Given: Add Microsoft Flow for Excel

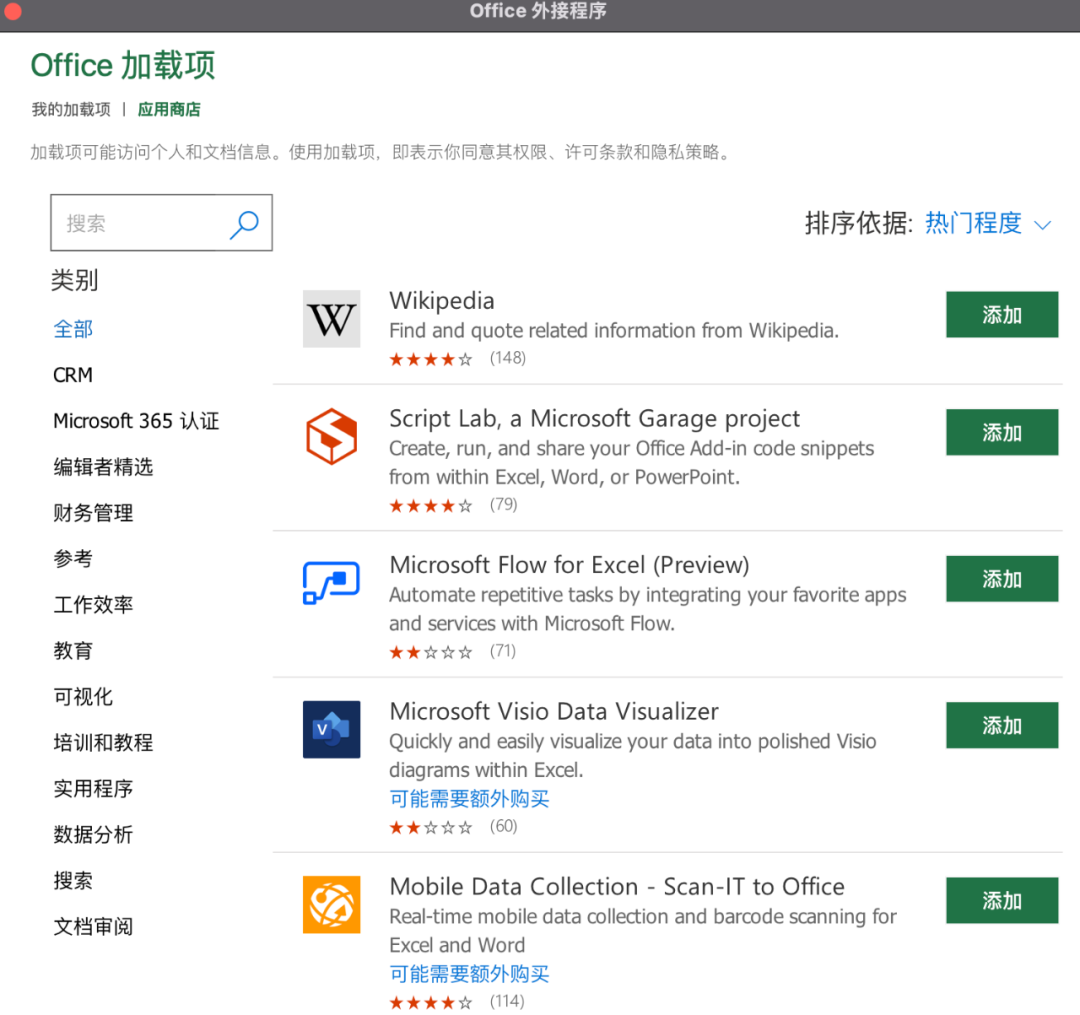Looking at the screenshot, I should (1001, 579).
